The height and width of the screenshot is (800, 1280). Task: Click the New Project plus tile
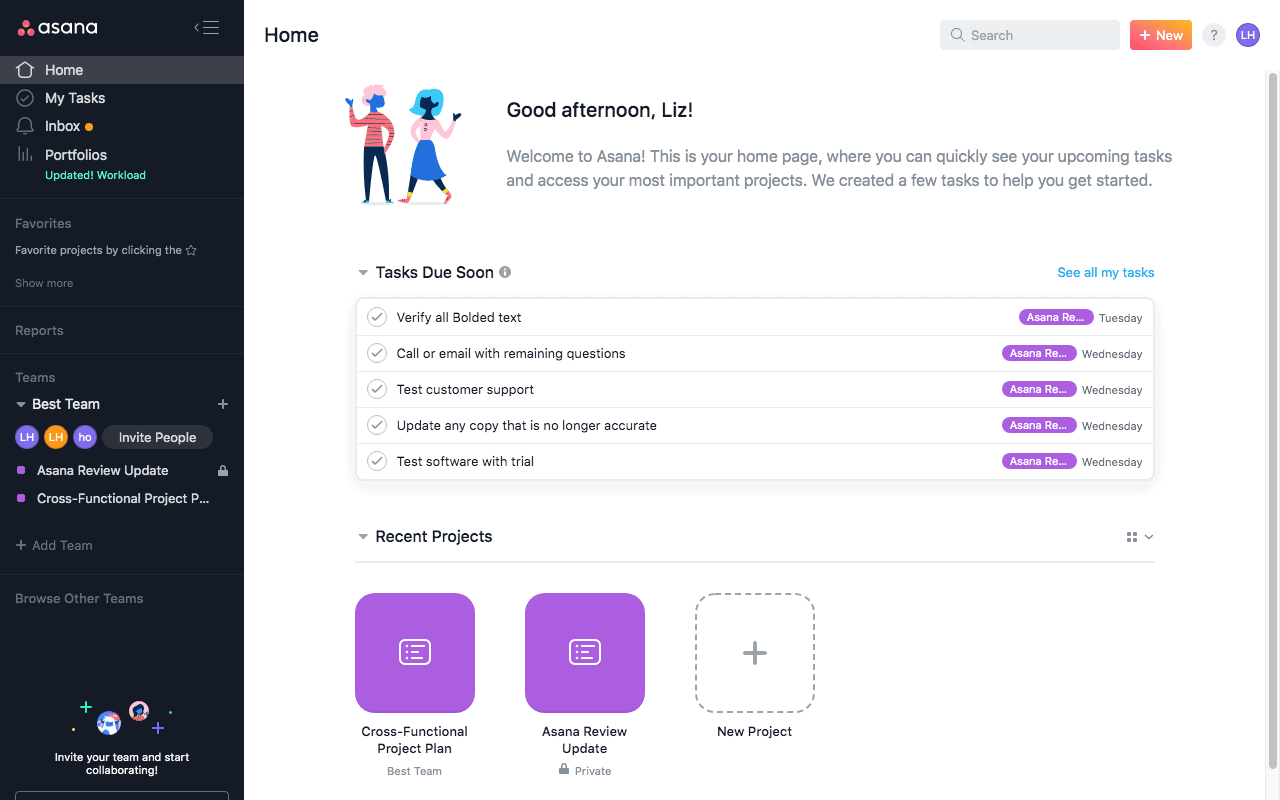tap(755, 653)
